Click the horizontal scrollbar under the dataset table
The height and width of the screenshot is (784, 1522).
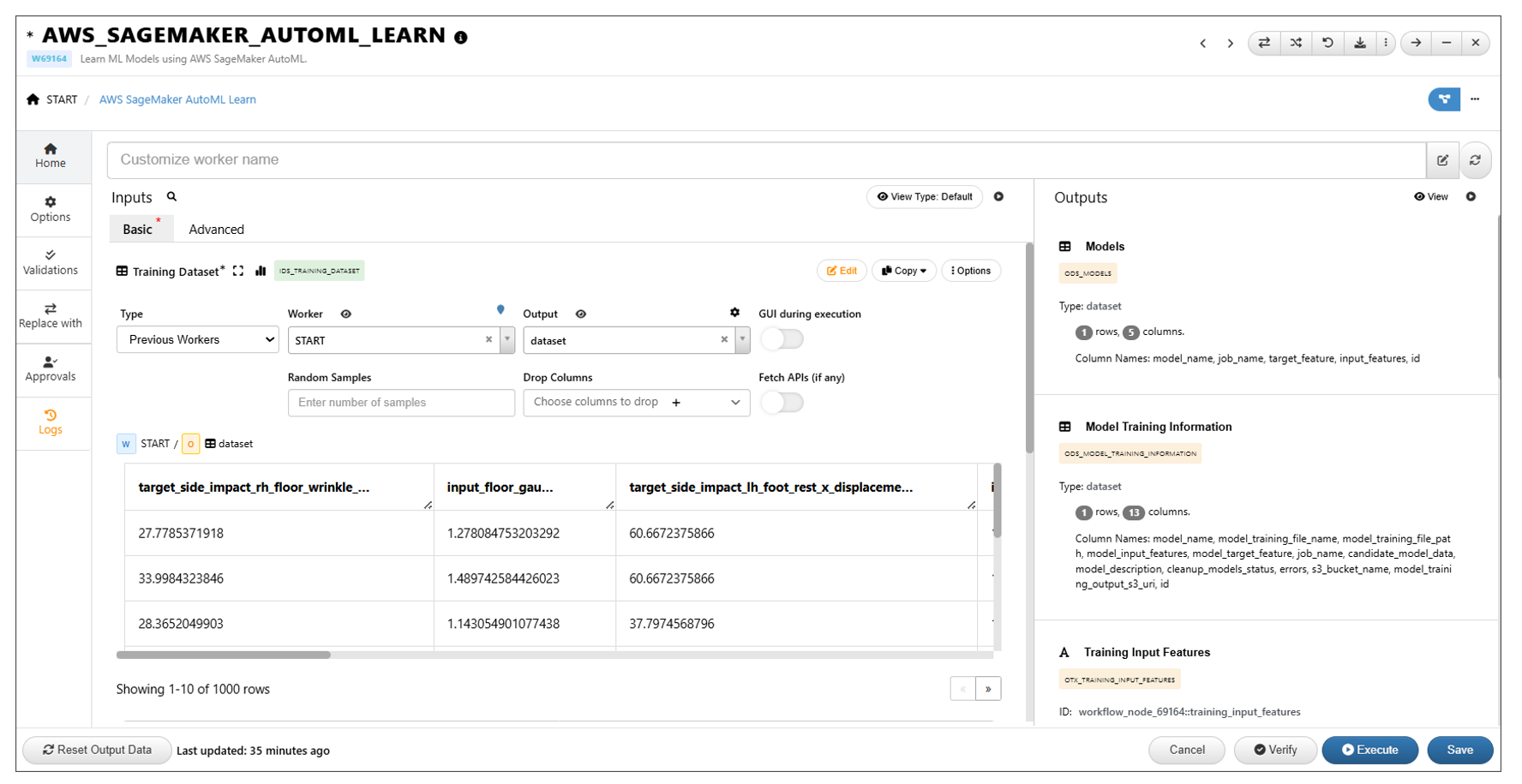click(224, 655)
